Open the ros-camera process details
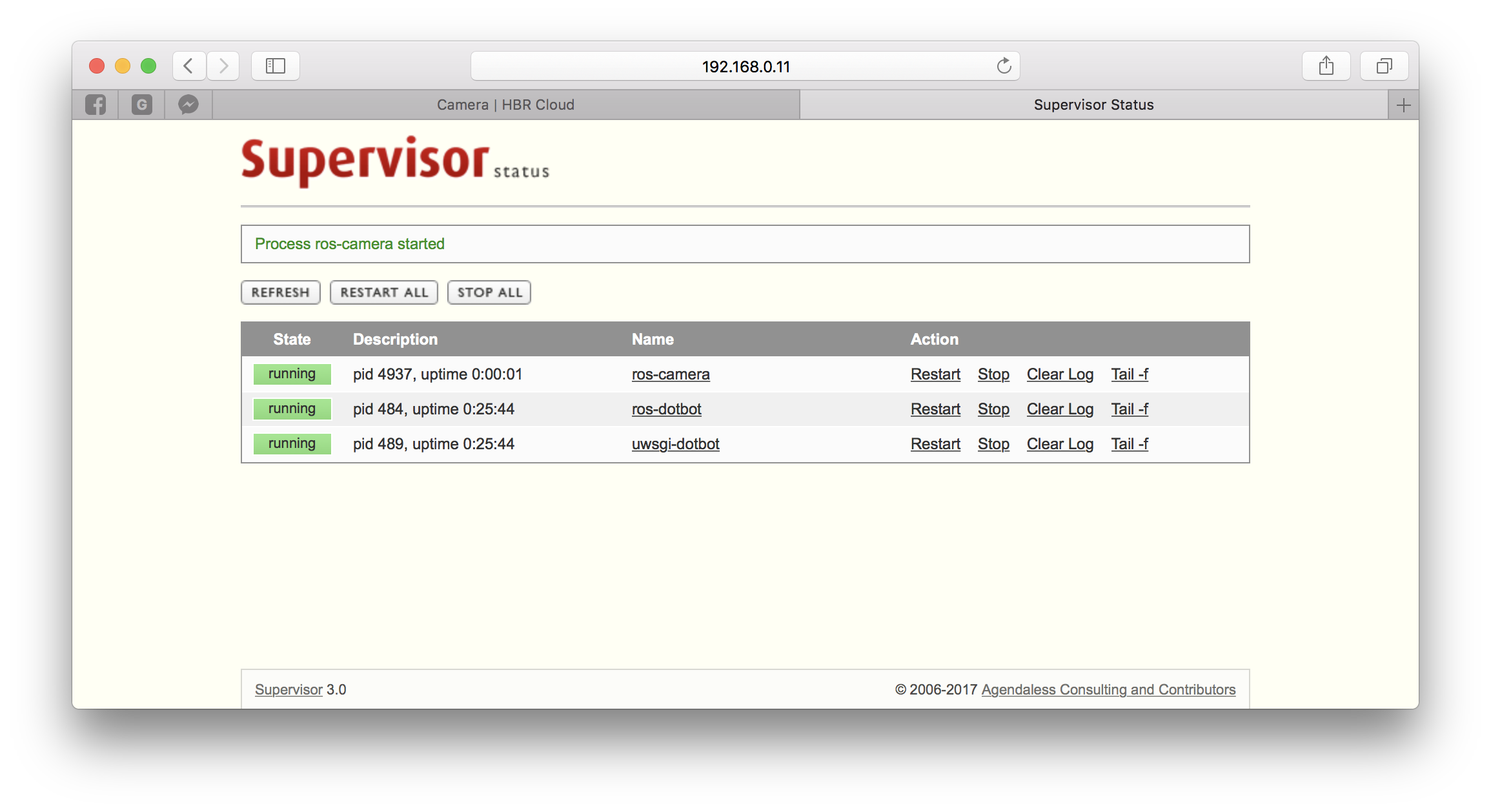The height and width of the screenshot is (812, 1491). [670, 374]
